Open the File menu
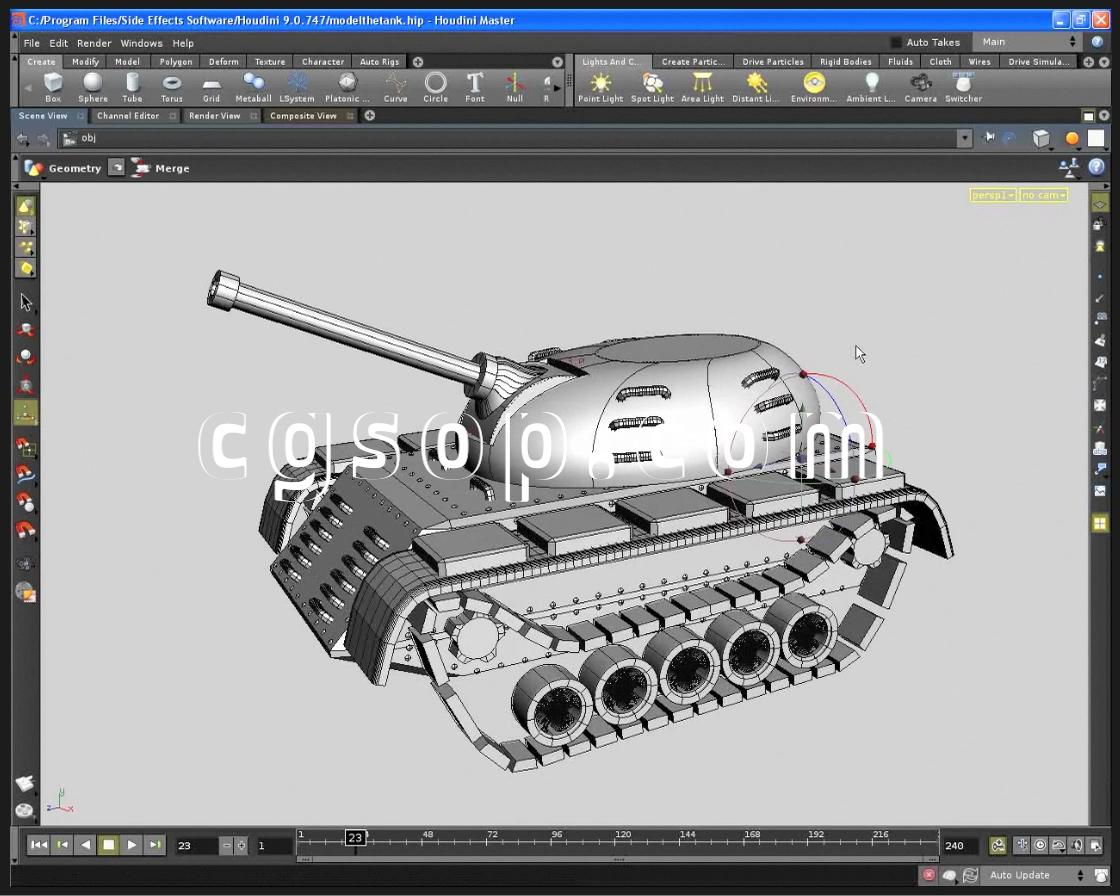This screenshot has width=1120, height=896. click(x=31, y=43)
